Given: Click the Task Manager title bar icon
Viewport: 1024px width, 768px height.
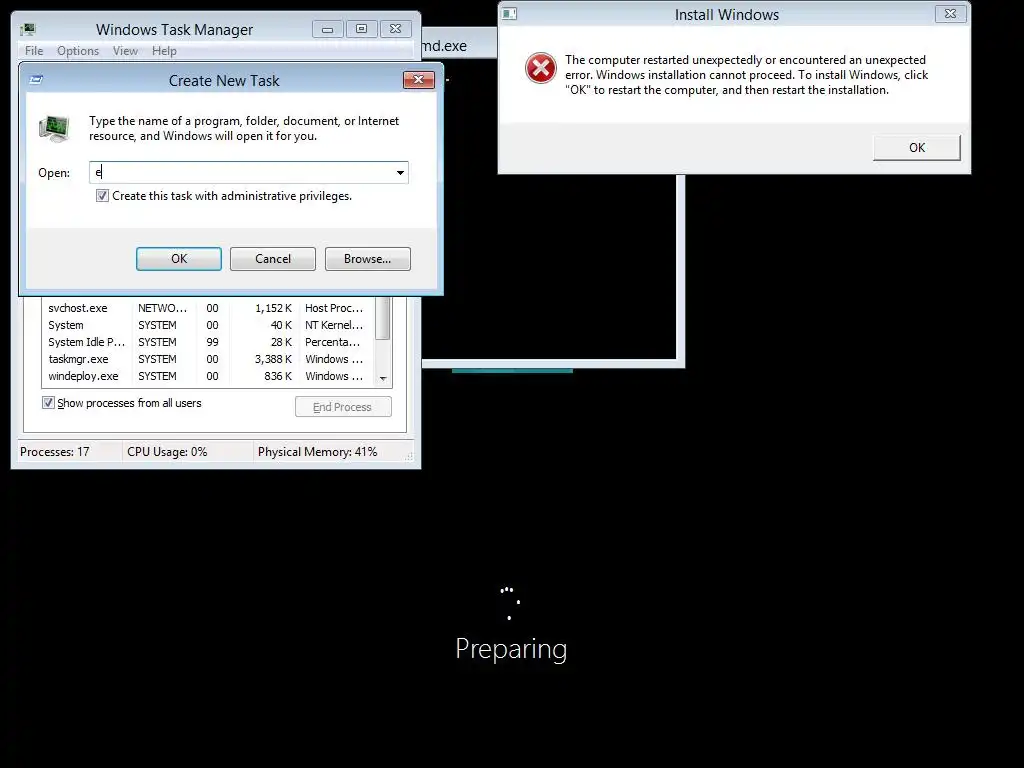Looking at the screenshot, I should [27, 30].
